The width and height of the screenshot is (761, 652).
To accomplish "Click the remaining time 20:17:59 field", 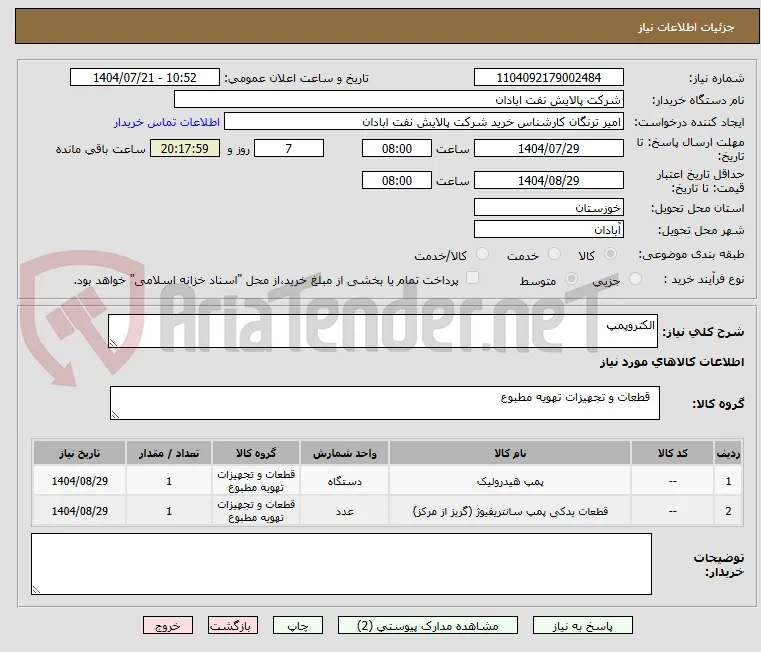I will (x=184, y=149).
